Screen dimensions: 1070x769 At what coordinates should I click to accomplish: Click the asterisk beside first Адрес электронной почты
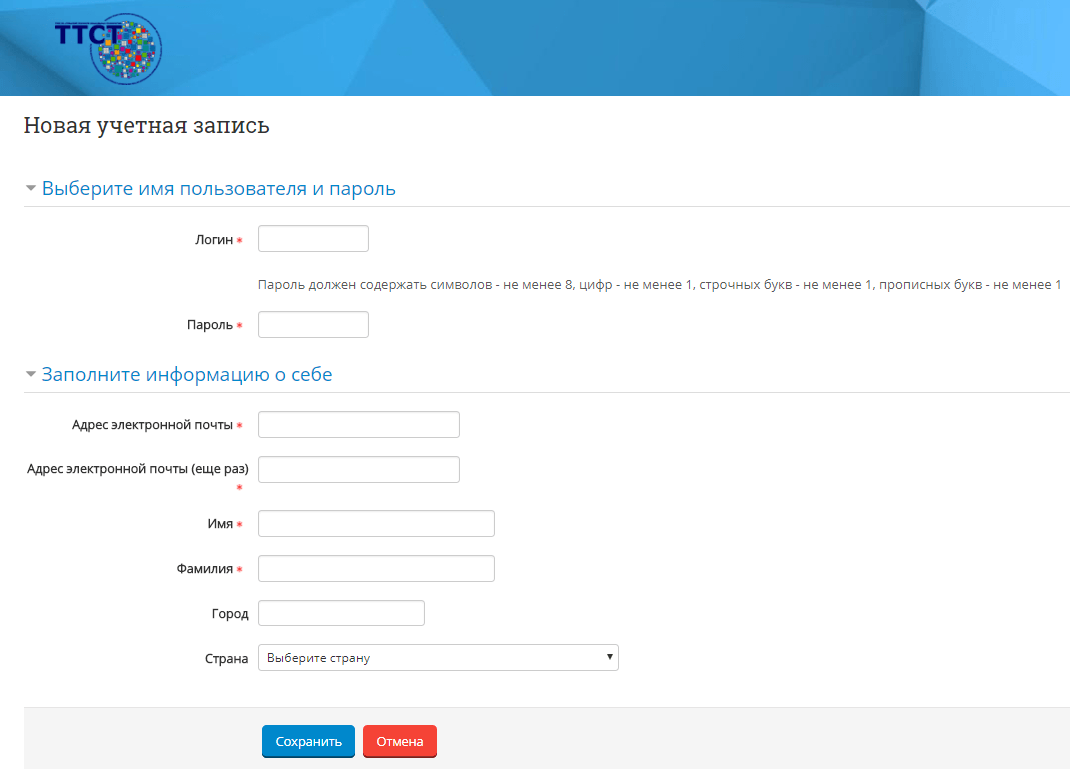pyautogui.click(x=240, y=425)
